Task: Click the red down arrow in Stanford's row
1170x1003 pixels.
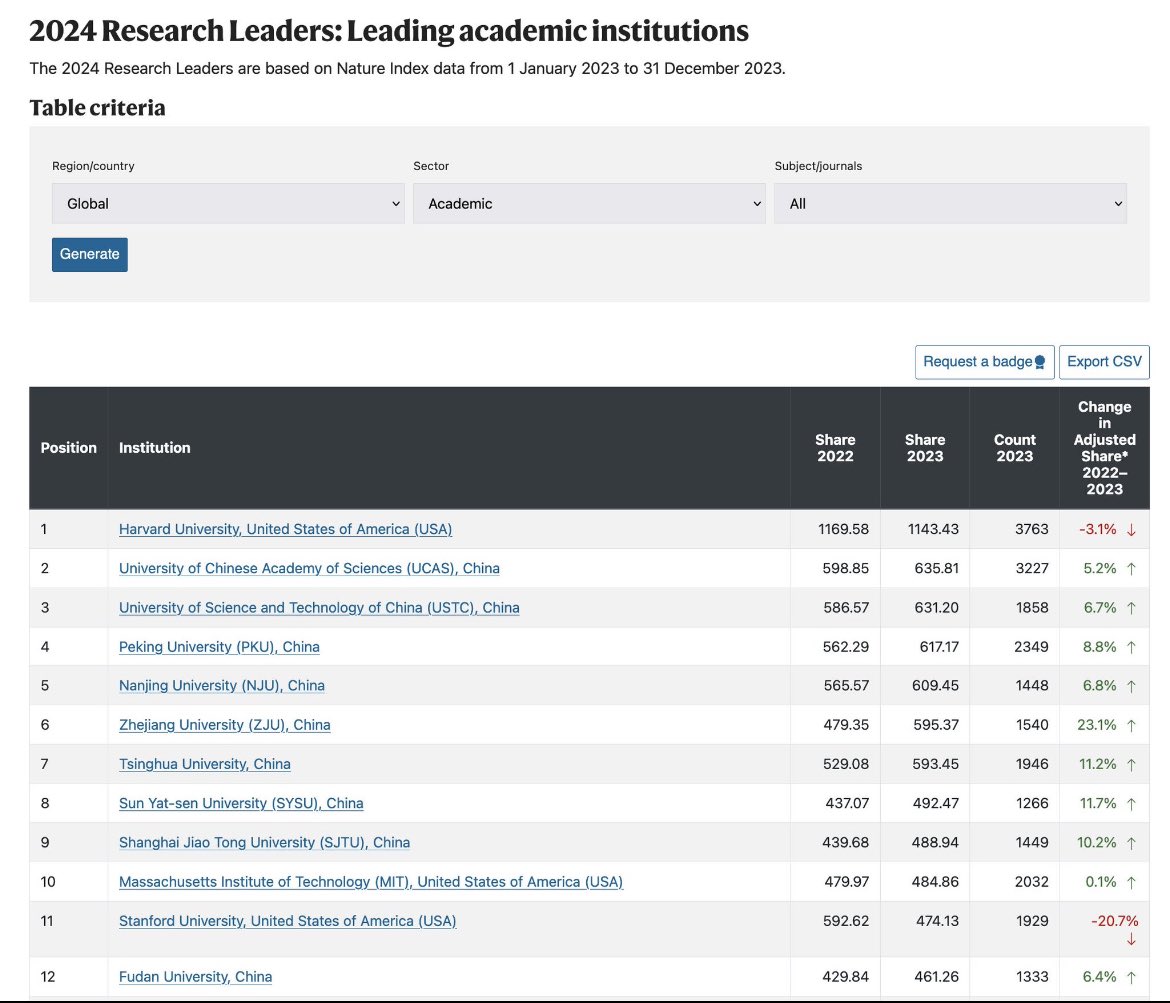Action: point(1131,940)
